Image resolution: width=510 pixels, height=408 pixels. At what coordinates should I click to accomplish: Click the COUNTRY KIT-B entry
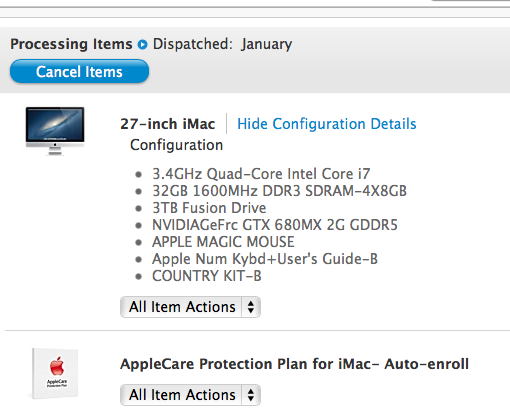pos(207,276)
